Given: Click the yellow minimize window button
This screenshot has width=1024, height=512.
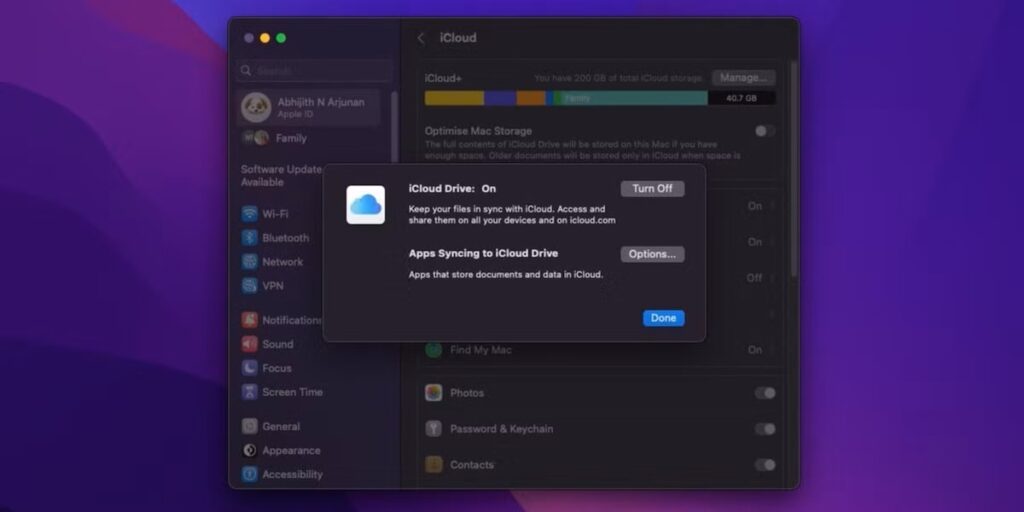Looking at the screenshot, I should point(265,38).
